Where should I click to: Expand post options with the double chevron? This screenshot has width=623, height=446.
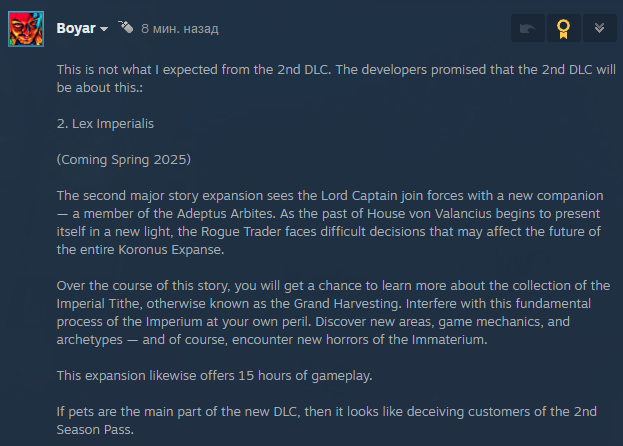599,28
